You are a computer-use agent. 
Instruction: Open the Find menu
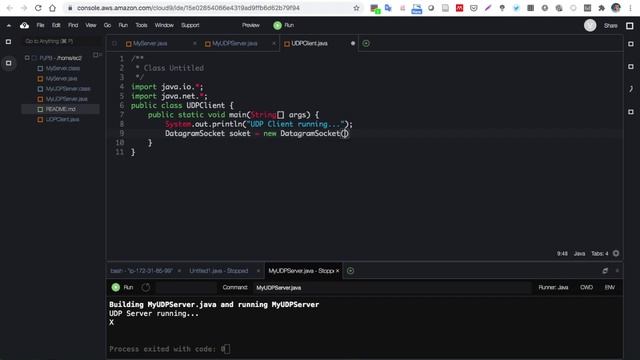(73, 25)
